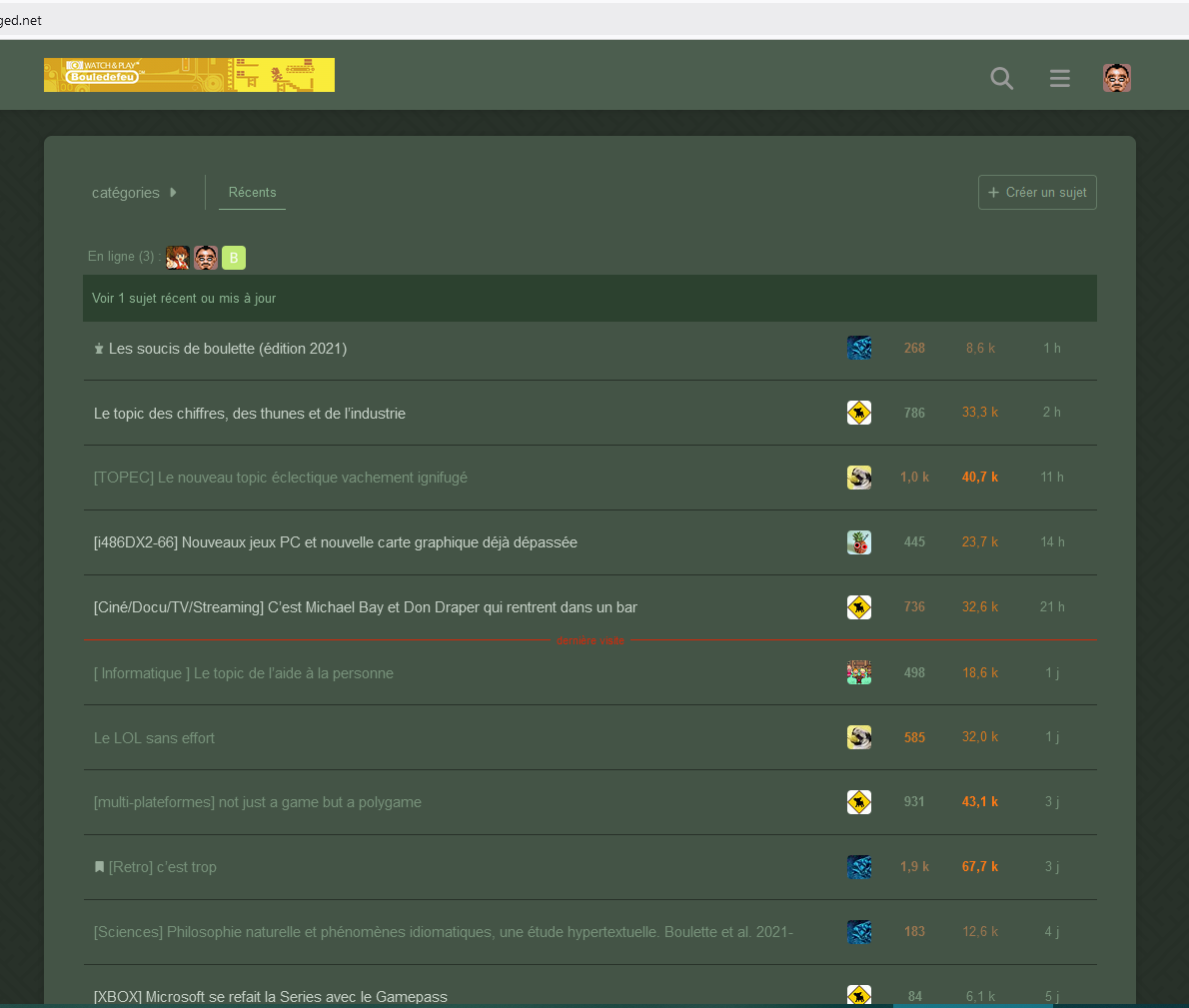This screenshot has height=1008, width=1189.
Task: Open the Ciné/Docu/TV/Streaming topic
Action: [366, 607]
